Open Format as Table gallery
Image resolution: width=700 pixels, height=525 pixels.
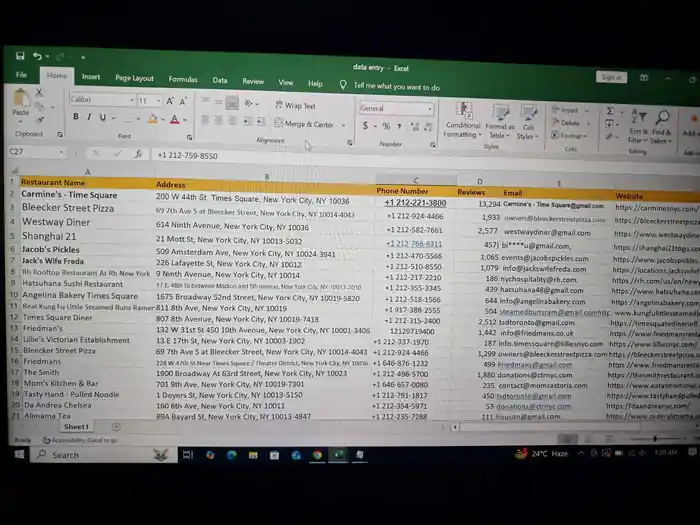[x=500, y=121]
